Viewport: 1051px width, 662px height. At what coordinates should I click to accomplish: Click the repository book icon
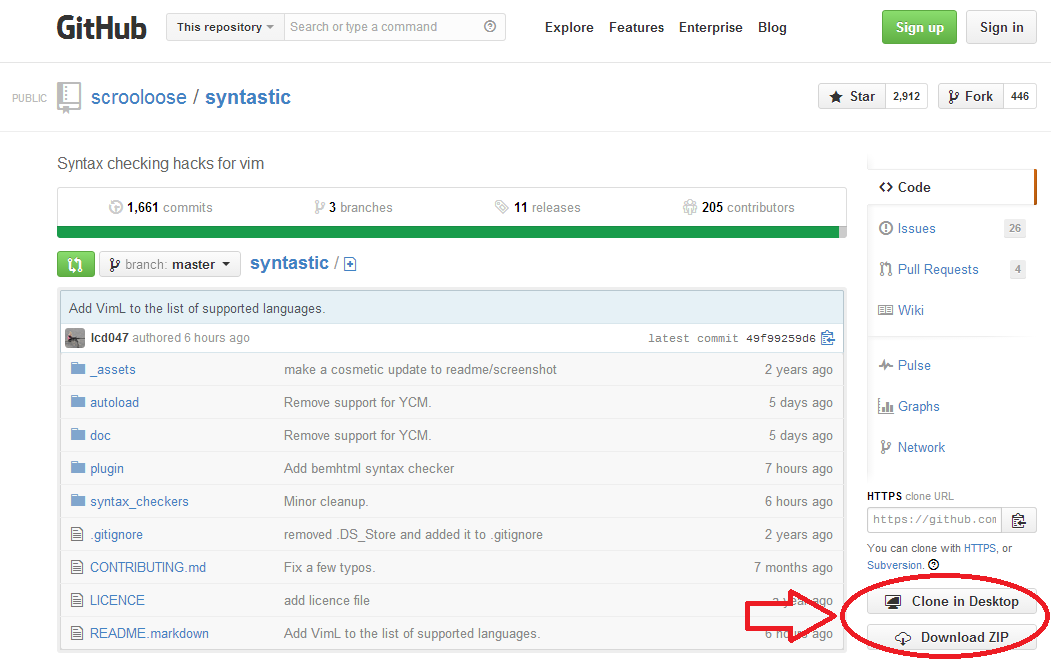click(x=68, y=96)
